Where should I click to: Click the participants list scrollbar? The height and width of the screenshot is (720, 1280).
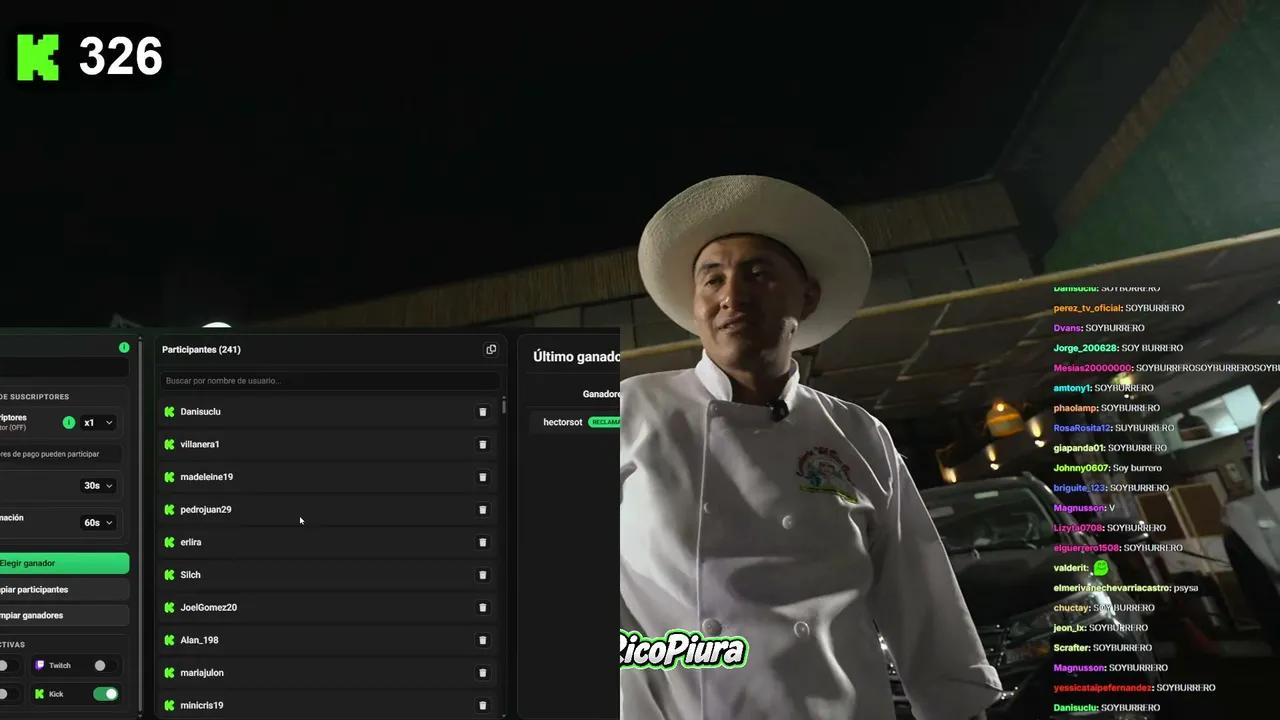point(504,406)
